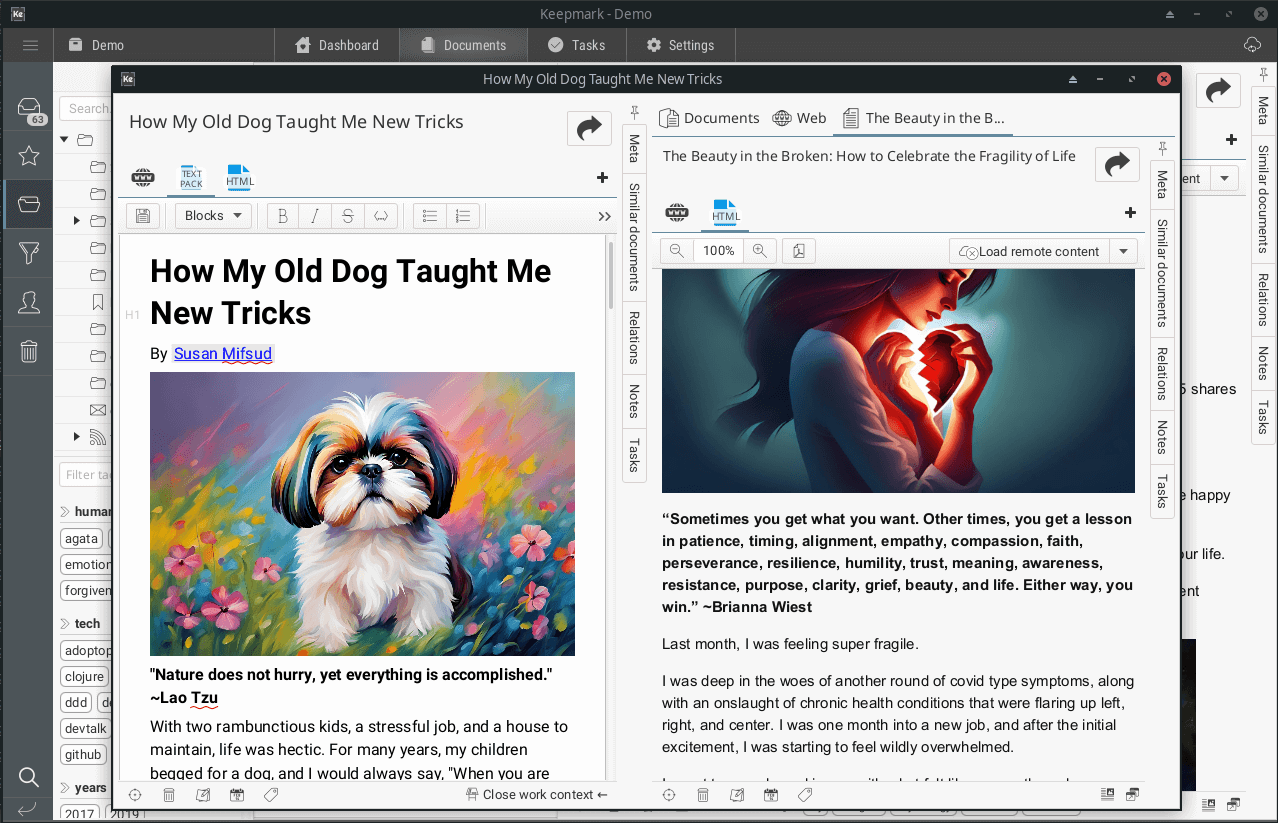Click Close work context button
The width and height of the screenshot is (1278, 823).
(x=537, y=795)
